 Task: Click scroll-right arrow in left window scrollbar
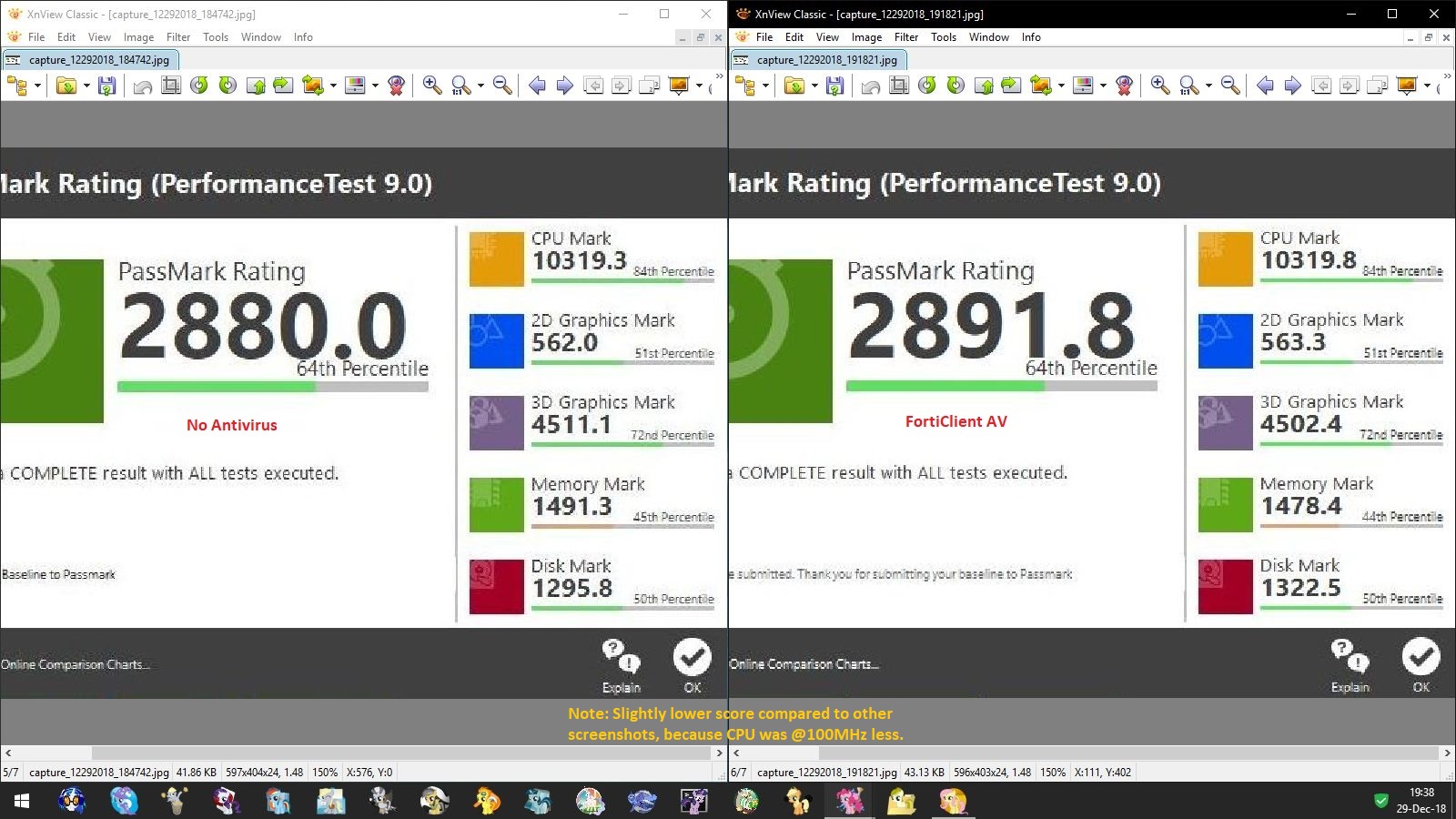720,753
